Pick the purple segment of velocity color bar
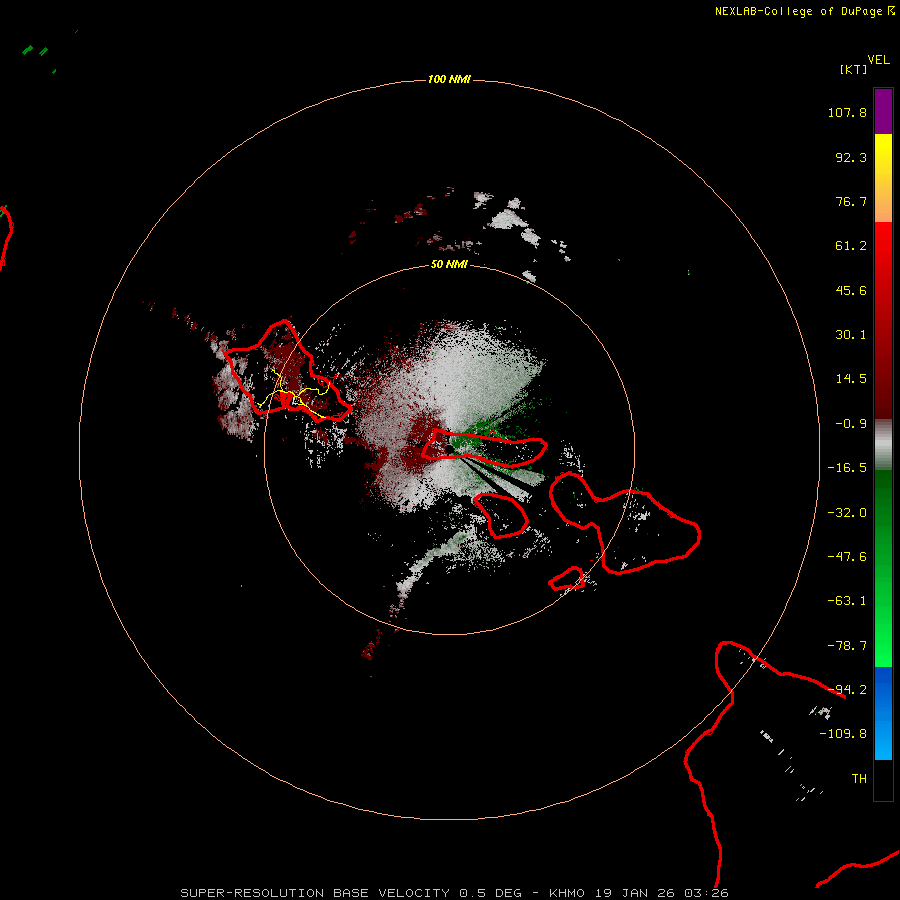 883,111
